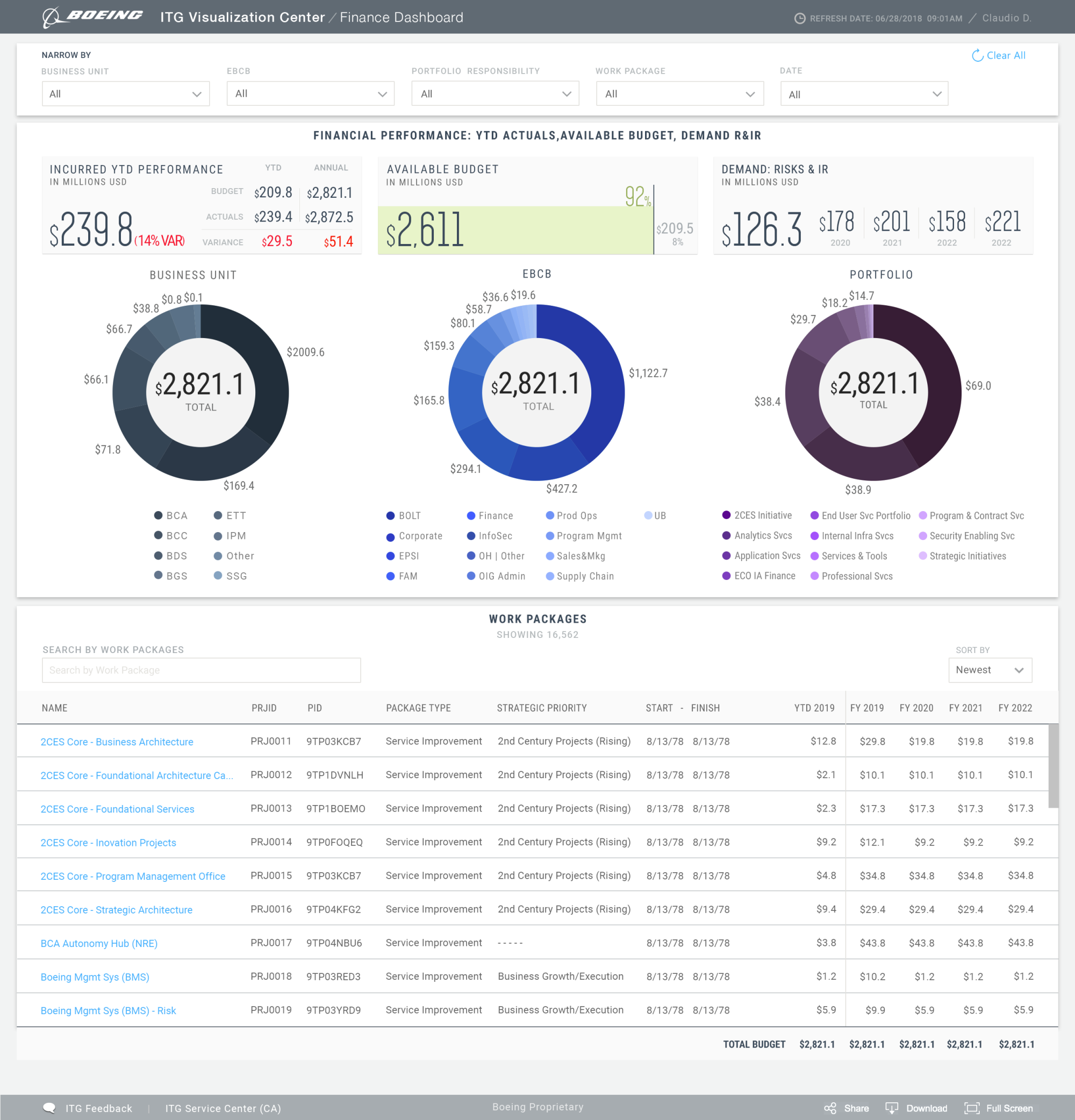
Task: Open Boeing Mgmt Sys (BMS) - Risk package
Action: [x=108, y=1011]
